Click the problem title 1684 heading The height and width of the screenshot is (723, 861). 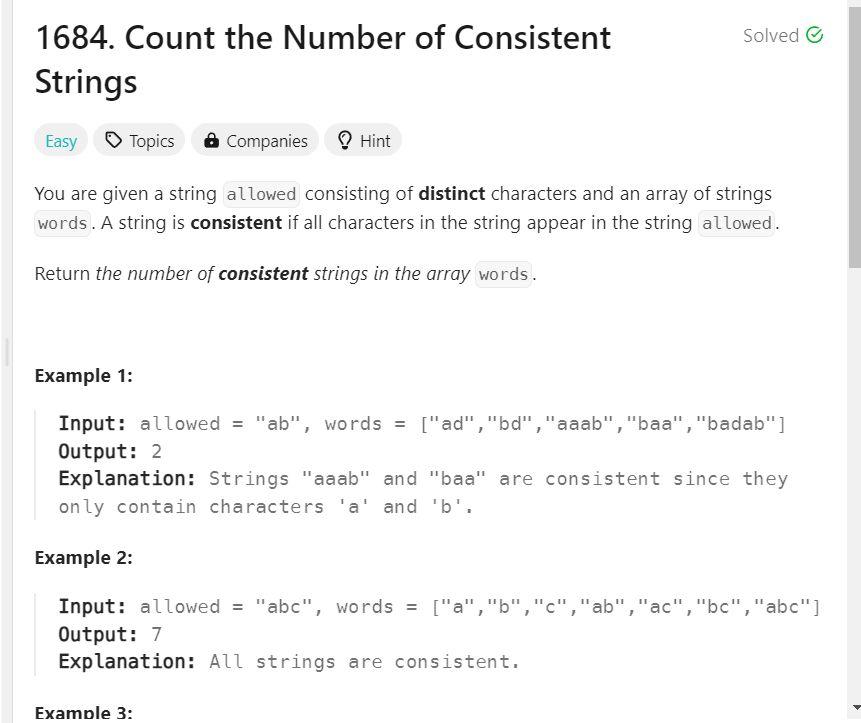point(323,60)
